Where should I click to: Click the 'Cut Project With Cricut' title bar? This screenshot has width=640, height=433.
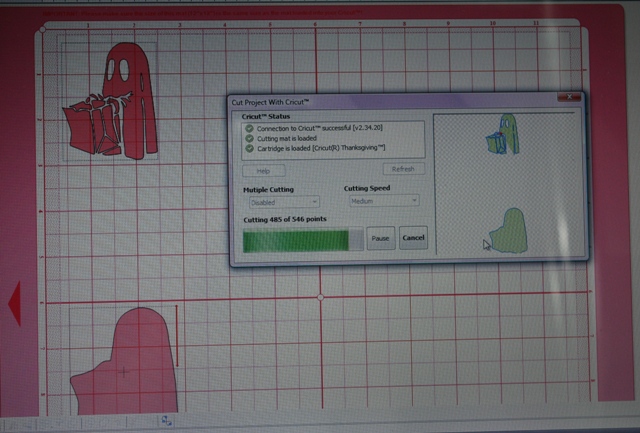(392, 102)
